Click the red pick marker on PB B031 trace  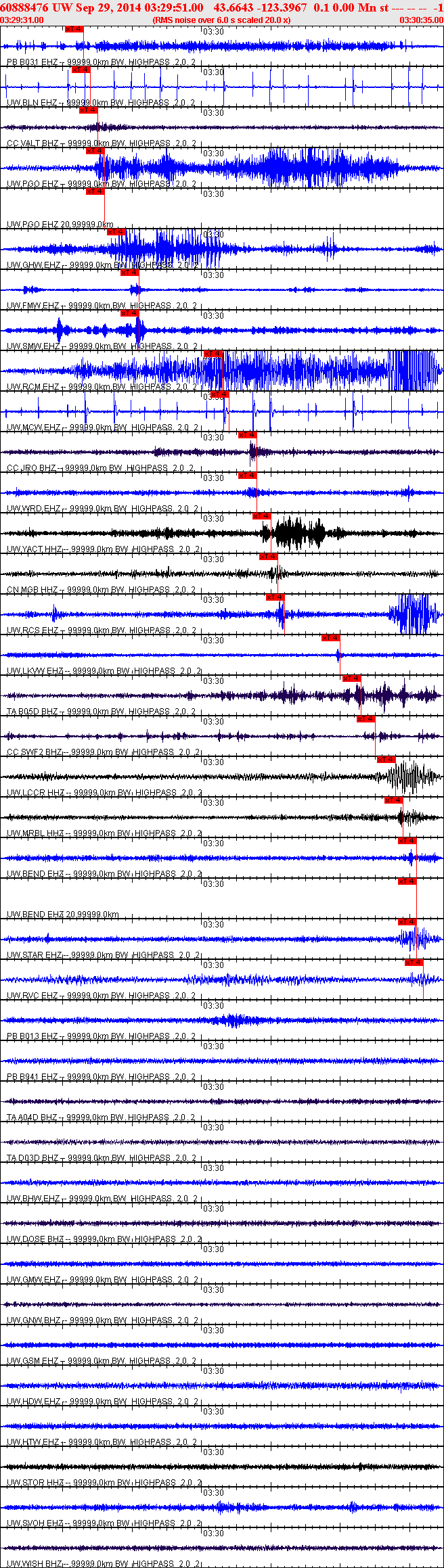click(74, 29)
